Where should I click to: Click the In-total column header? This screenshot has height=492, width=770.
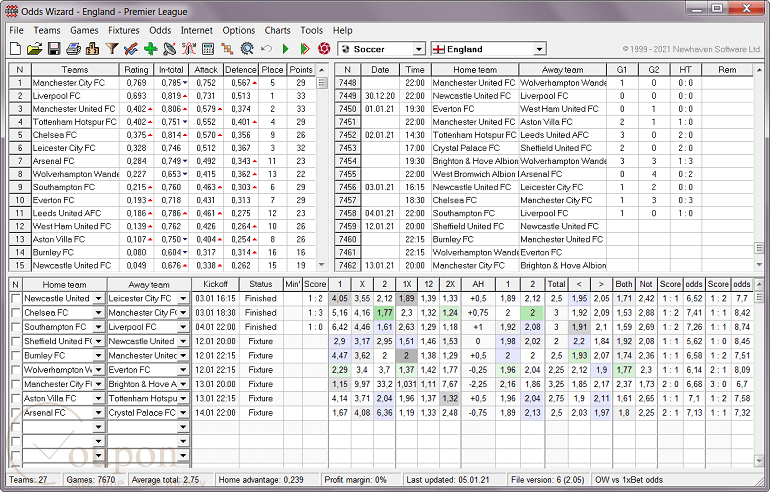[171, 70]
